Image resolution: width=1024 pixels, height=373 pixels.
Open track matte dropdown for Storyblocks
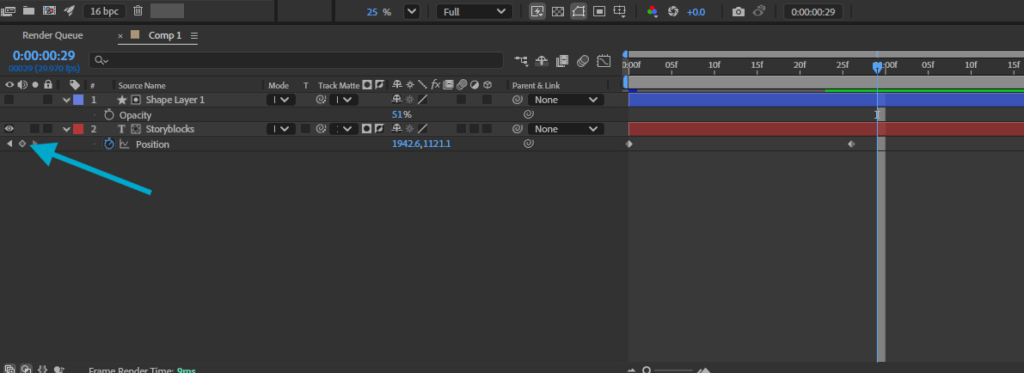pos(344,129)
